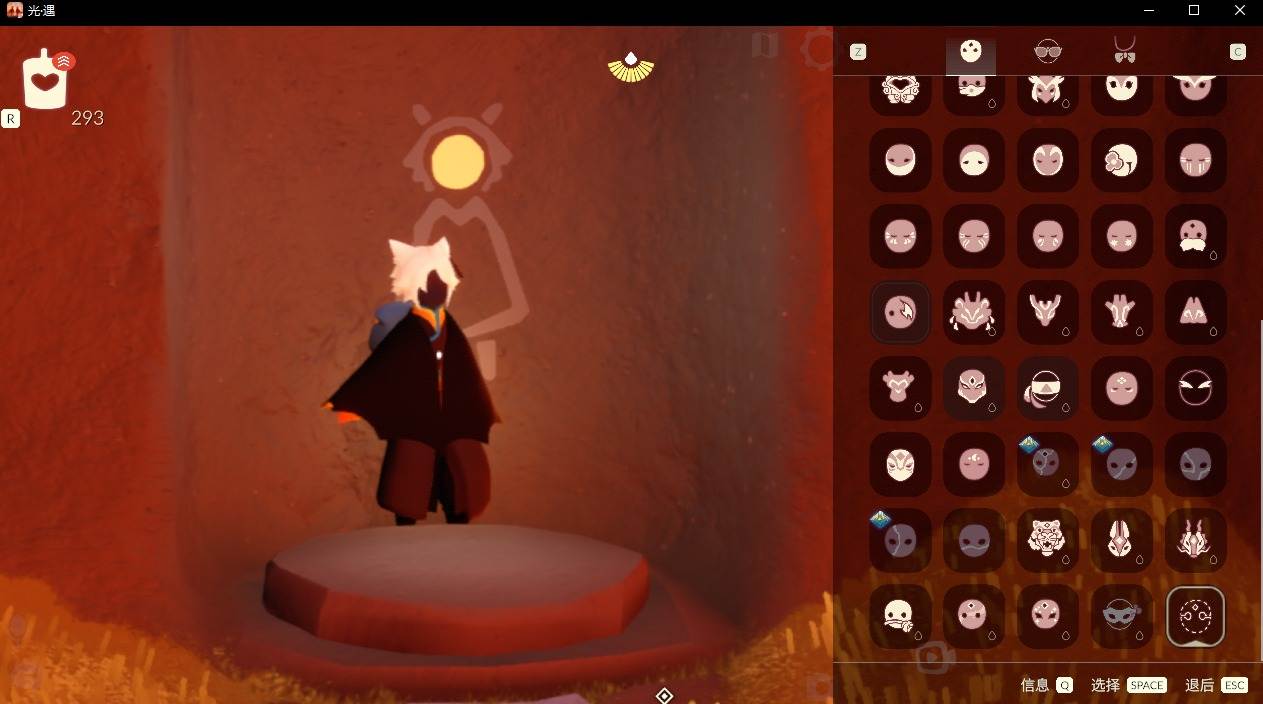Click the glowing sun spirit mural

point(458,160)
